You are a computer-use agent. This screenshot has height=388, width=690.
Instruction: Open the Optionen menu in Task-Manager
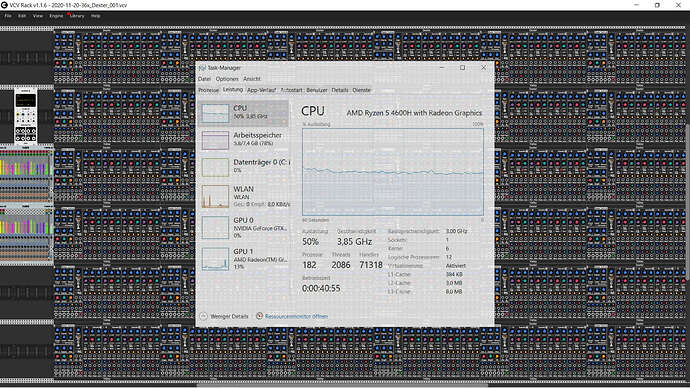(227, 79)
